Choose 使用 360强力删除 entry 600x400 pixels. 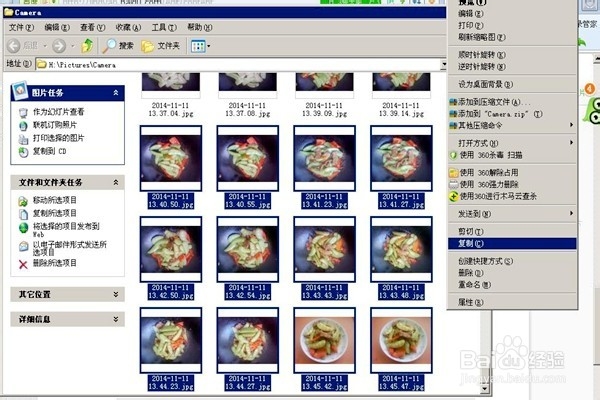tap(512, 184)
